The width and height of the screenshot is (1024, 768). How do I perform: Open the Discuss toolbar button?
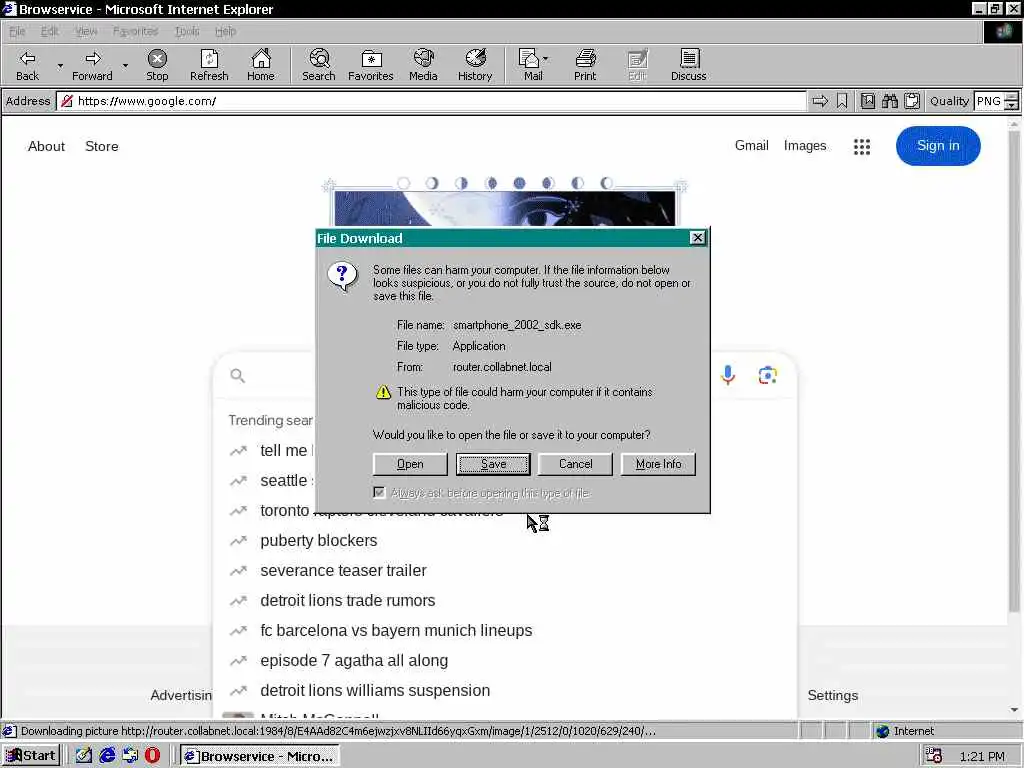click(688, 65)
